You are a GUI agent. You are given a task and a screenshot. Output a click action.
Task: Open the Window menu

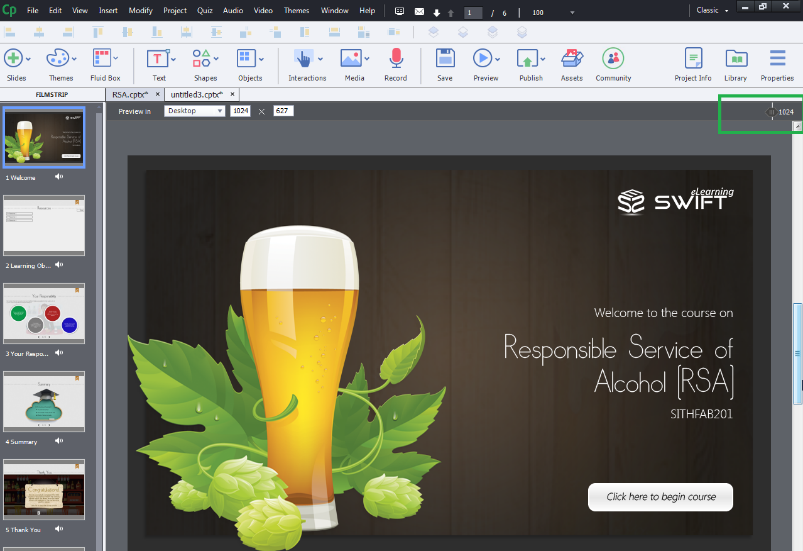tap(334, 10)
